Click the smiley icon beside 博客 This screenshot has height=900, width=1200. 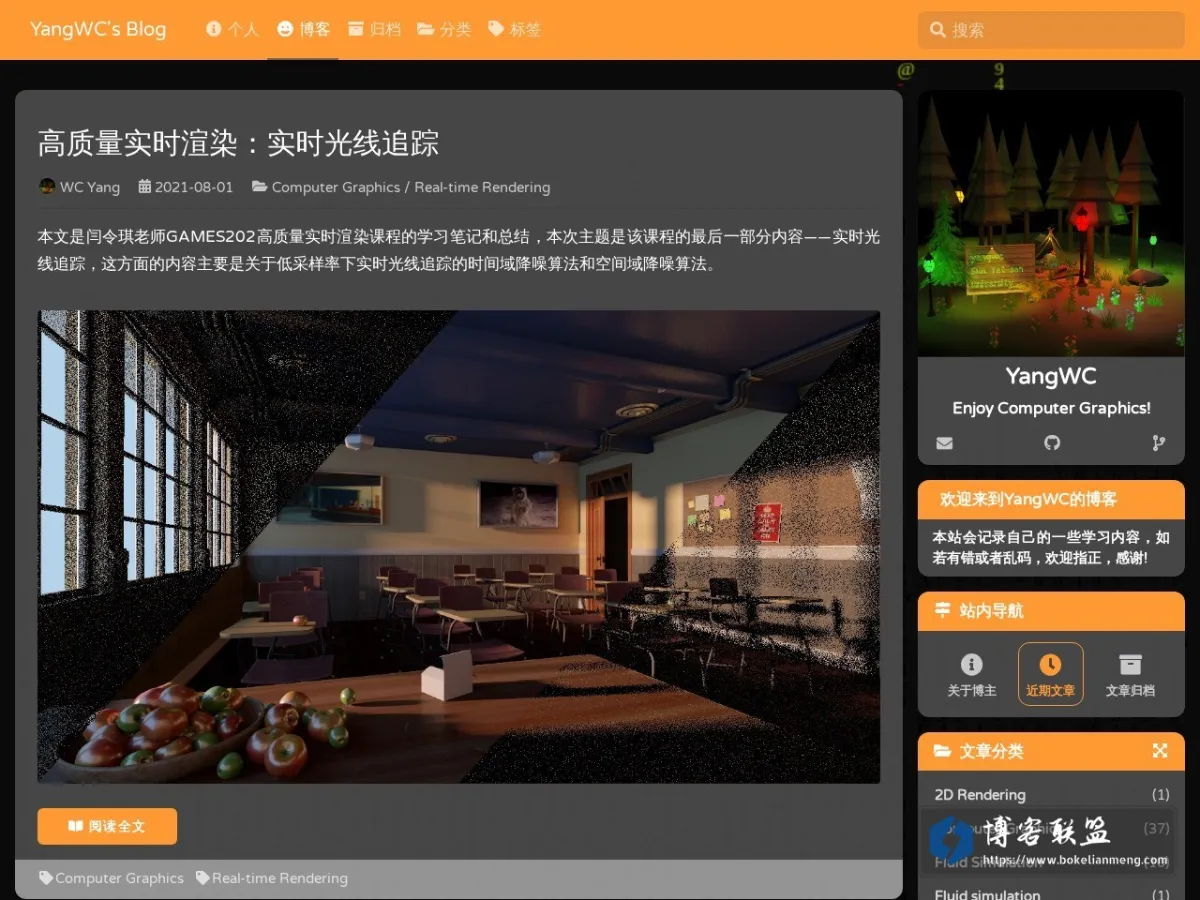(x=285, y=29)
